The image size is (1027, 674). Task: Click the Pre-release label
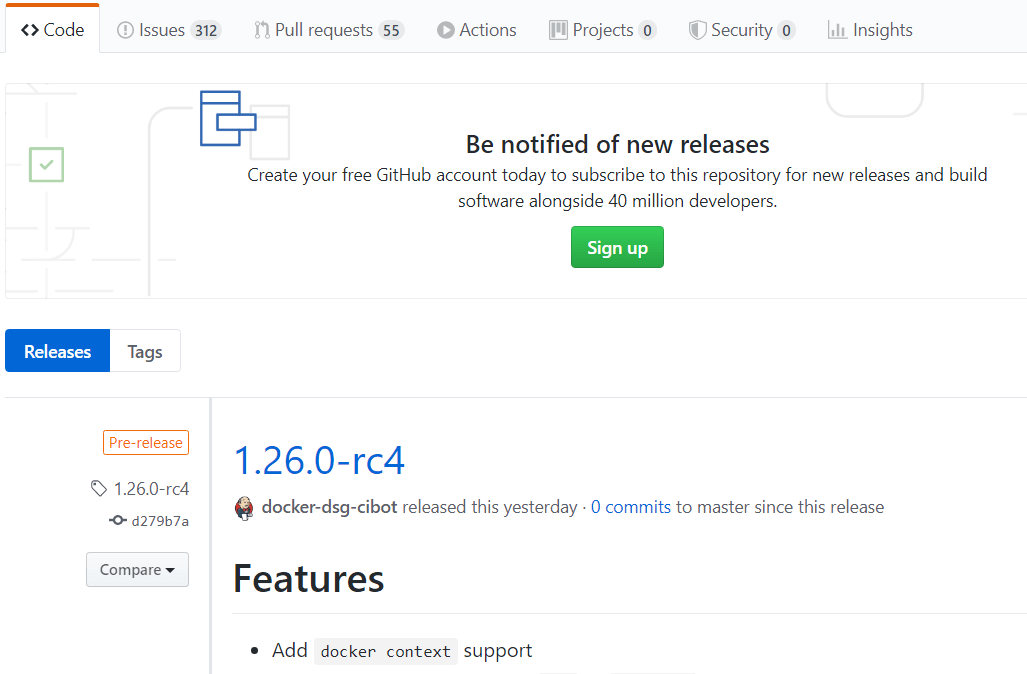pos(145,443)
